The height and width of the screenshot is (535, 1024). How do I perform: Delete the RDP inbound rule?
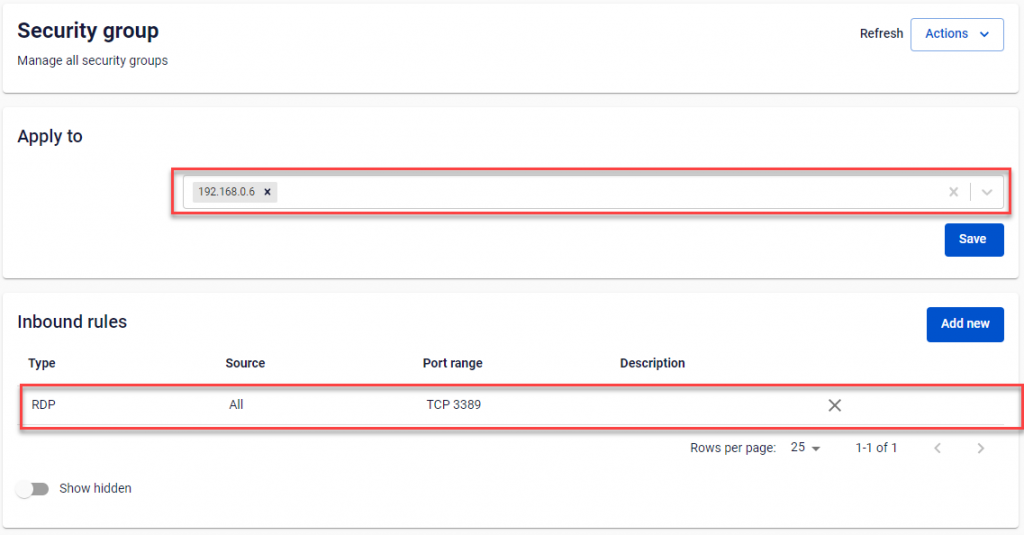[x=834, y=405]
